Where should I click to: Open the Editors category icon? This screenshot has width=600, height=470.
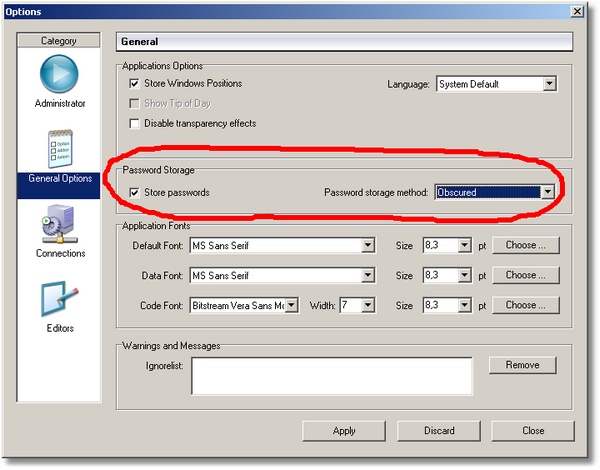[59, 299]
